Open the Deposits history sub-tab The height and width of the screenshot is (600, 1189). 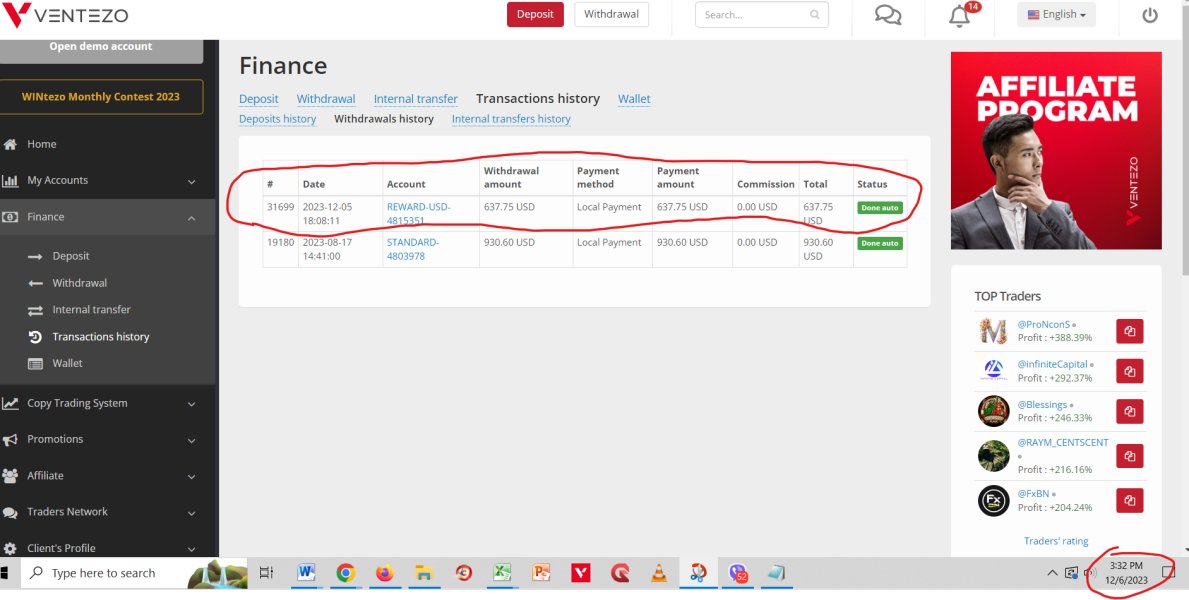[x=278, y=119]
